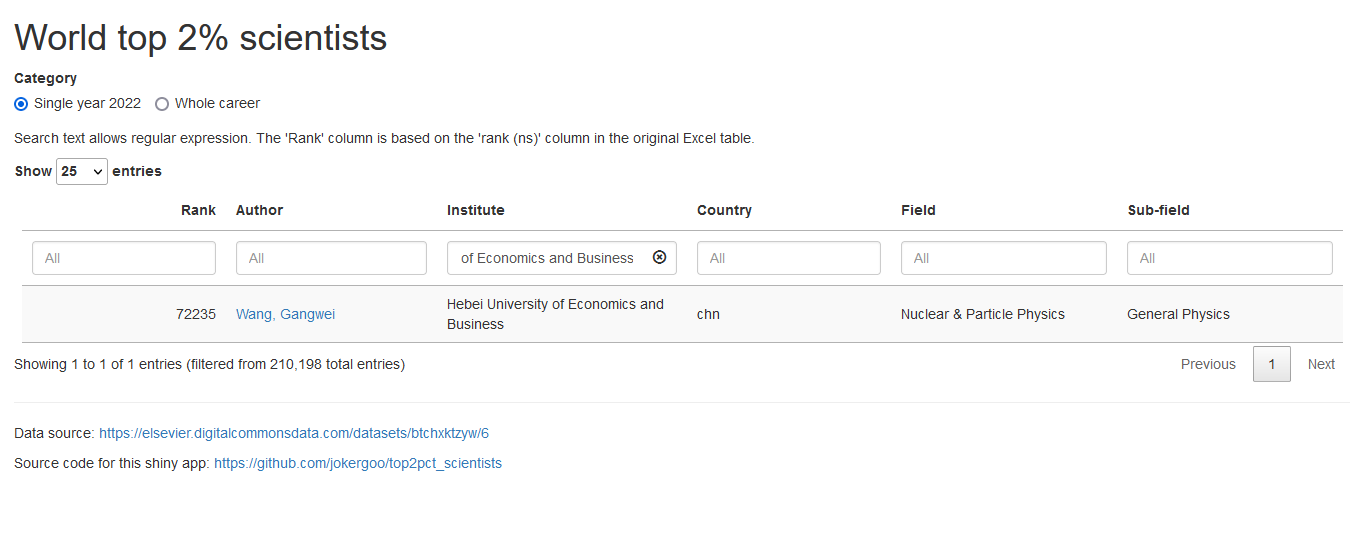Sort by the Sub-field column header
Viewport: 1361px width, 548px height.
click(1158, 210)
